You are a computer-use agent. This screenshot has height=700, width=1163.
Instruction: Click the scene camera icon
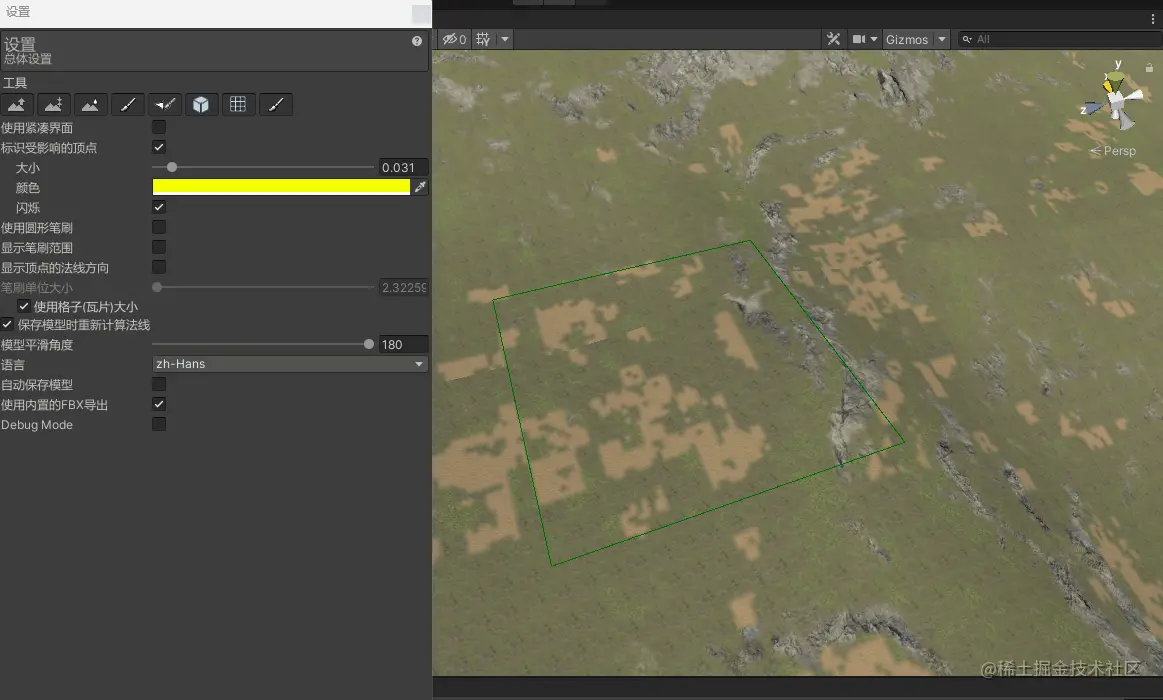[859, 39]
